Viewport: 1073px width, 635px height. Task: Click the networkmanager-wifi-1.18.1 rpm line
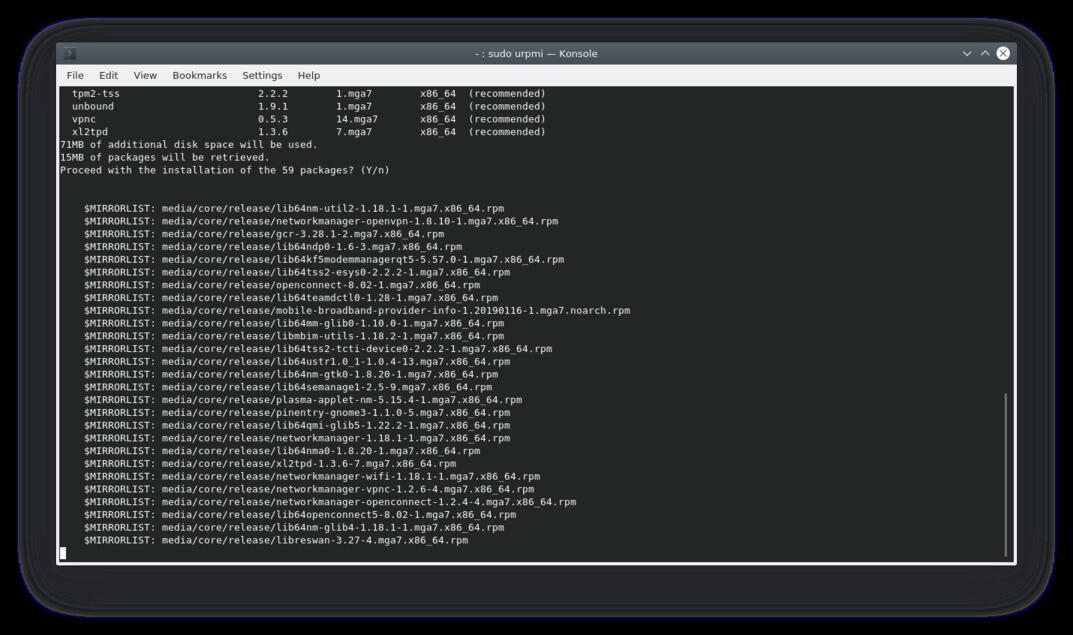(312, 477)
